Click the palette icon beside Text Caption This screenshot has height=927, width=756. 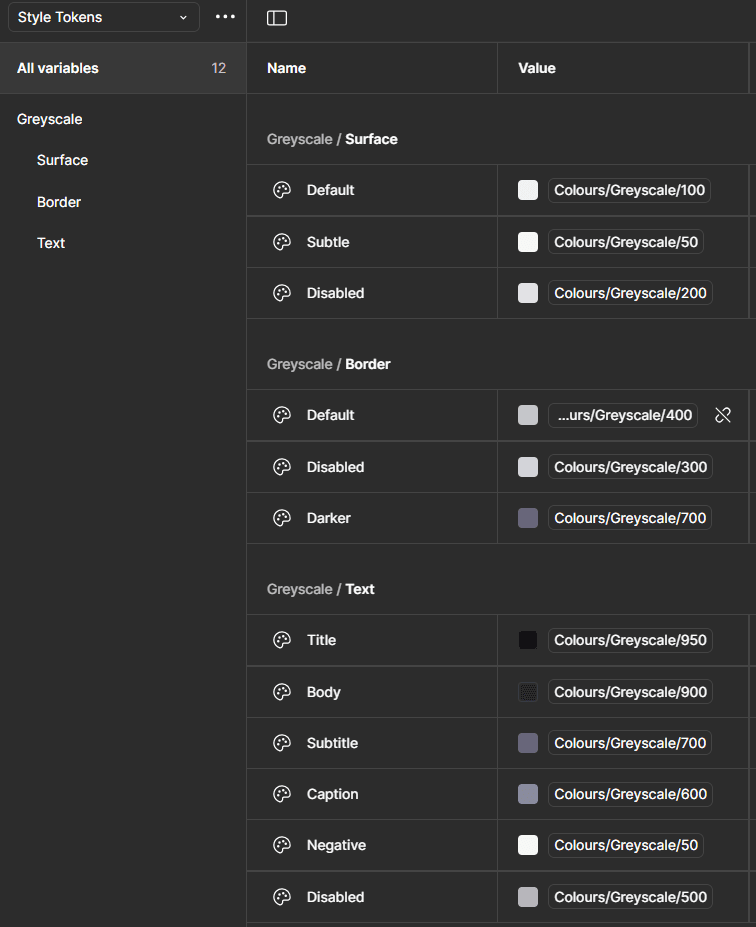tap(282, 794)
